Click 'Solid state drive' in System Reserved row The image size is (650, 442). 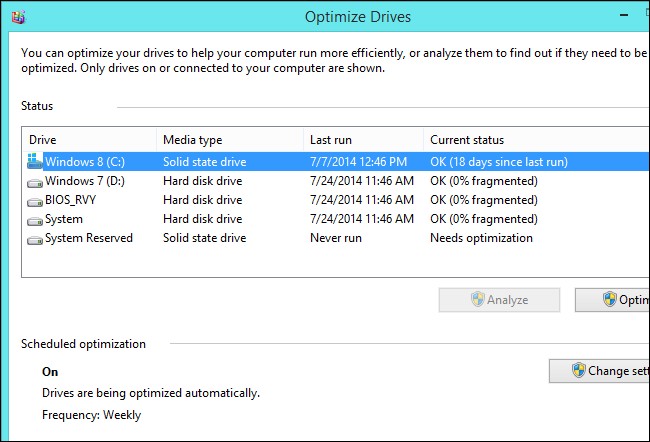(204, 238)
